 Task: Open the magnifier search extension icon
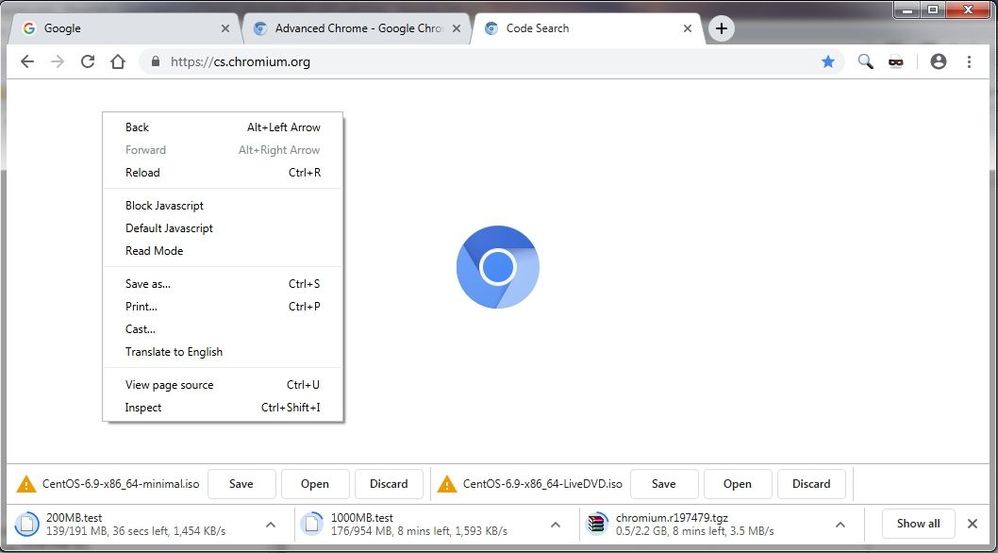(865, 62)
